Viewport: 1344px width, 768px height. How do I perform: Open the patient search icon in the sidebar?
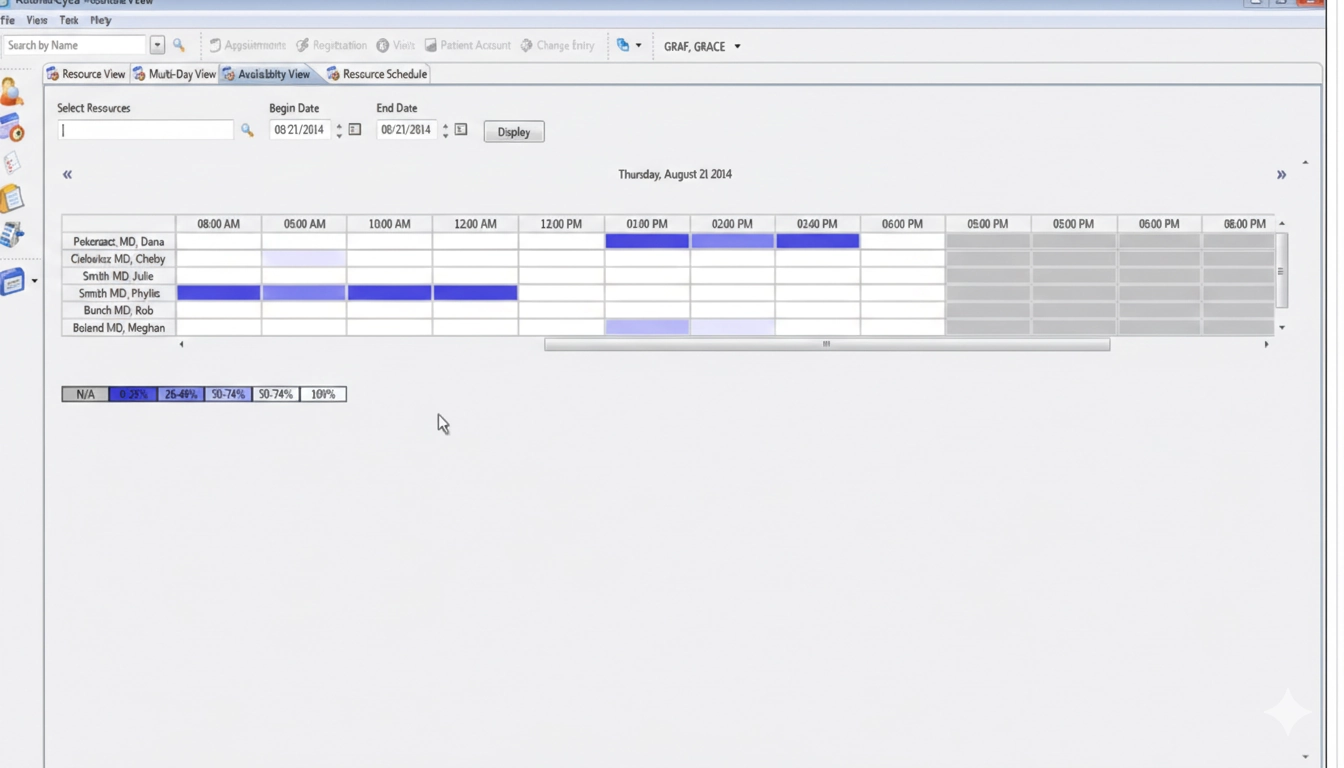[12, 92]
